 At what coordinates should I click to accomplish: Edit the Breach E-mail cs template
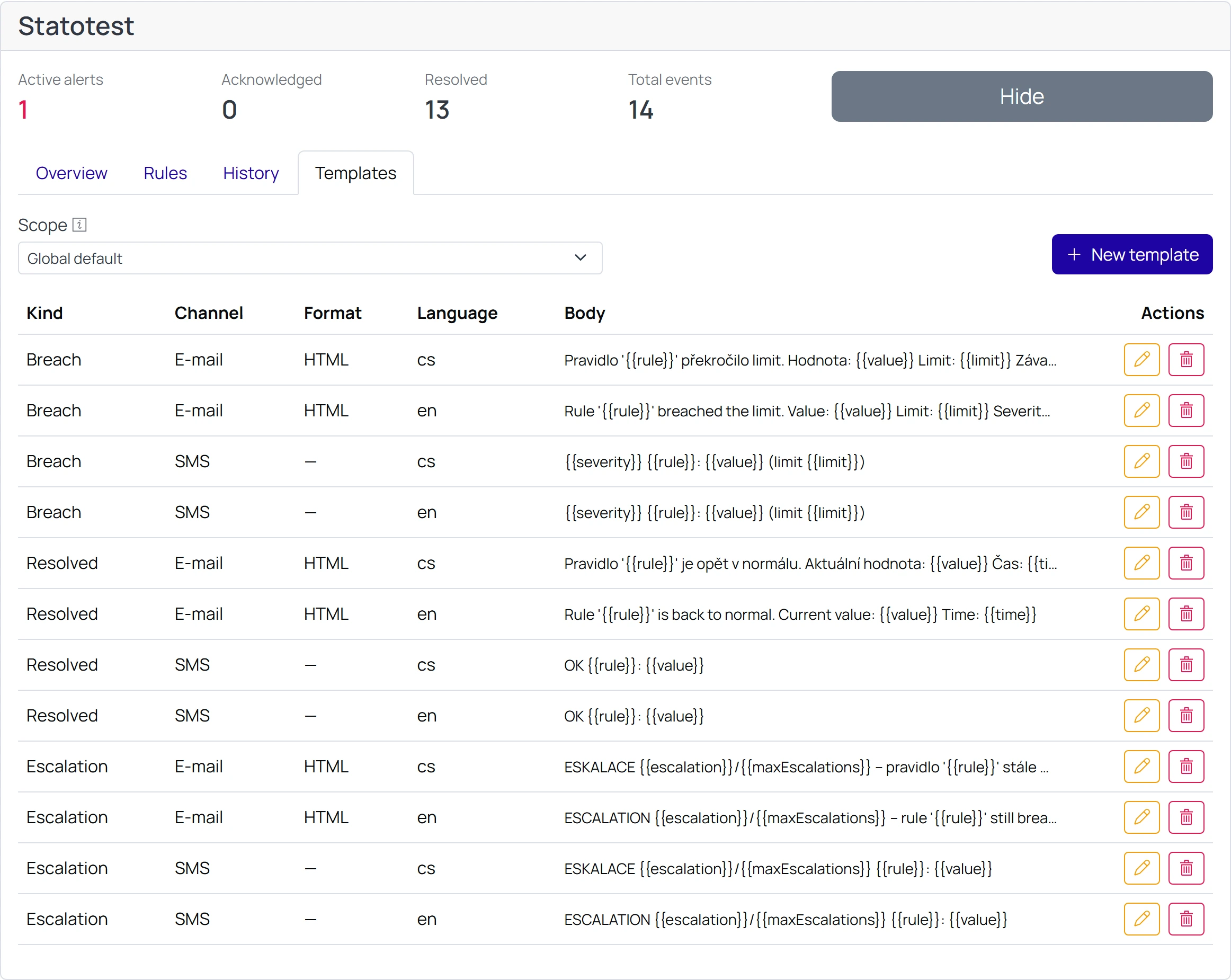point(1141,360)
